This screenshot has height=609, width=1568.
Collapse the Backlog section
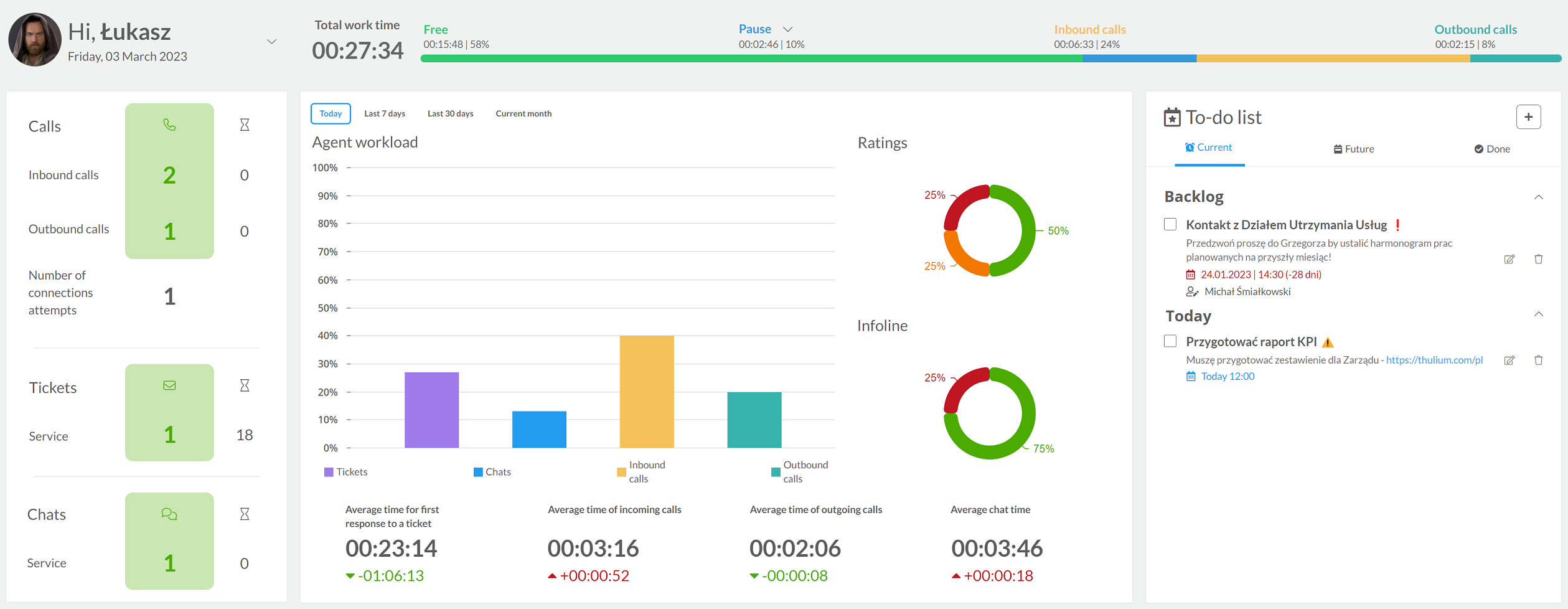point(1539,197)
